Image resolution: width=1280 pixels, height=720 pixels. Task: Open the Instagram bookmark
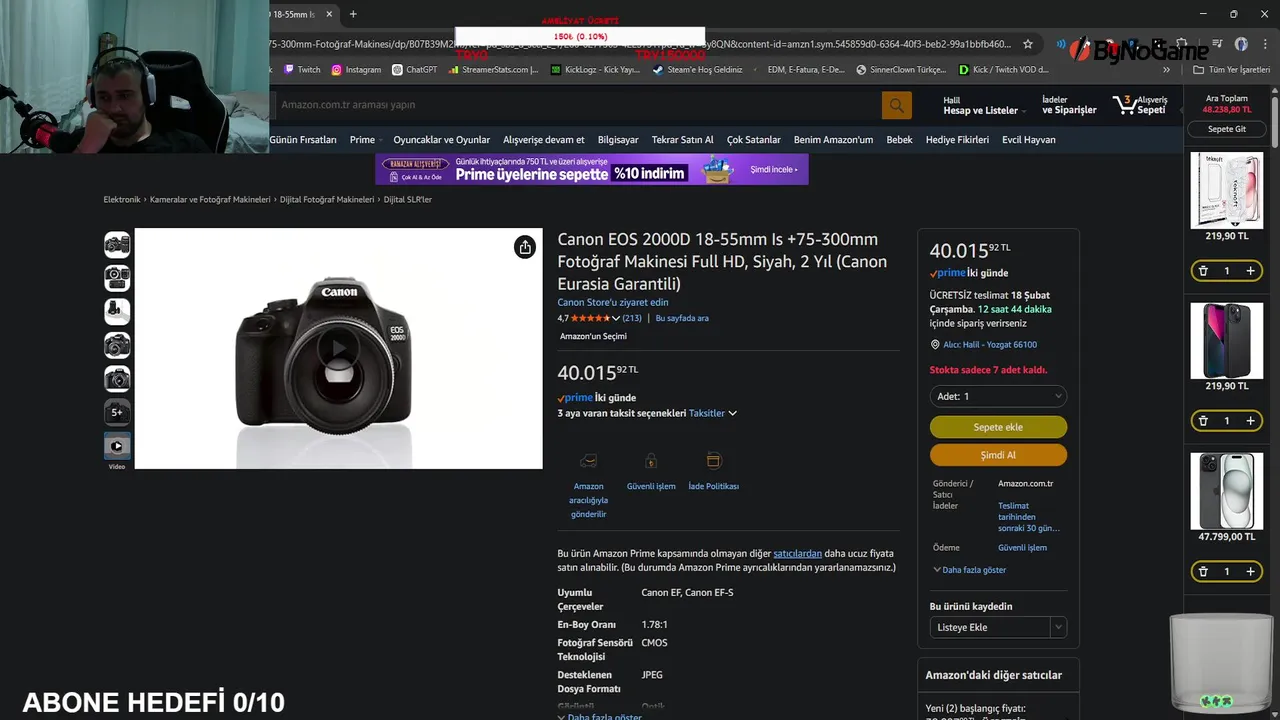(x=356, y=70)
